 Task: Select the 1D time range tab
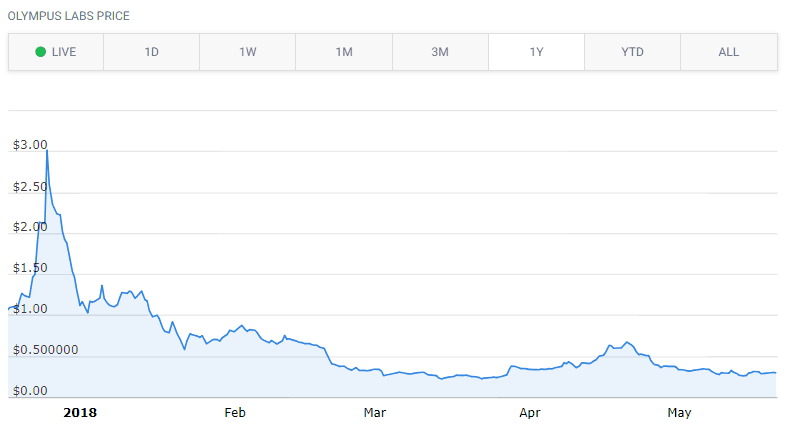(x=152, y=52)
